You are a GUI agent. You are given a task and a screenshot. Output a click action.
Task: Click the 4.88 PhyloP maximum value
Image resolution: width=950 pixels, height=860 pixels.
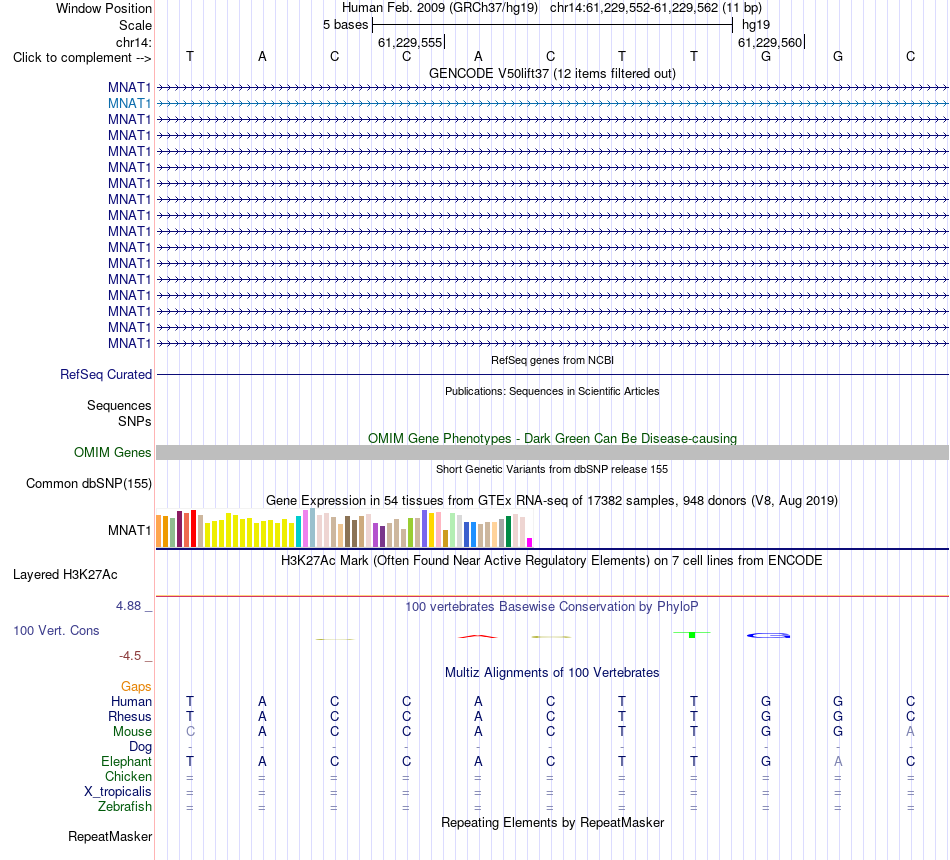[x=128, y=606]
